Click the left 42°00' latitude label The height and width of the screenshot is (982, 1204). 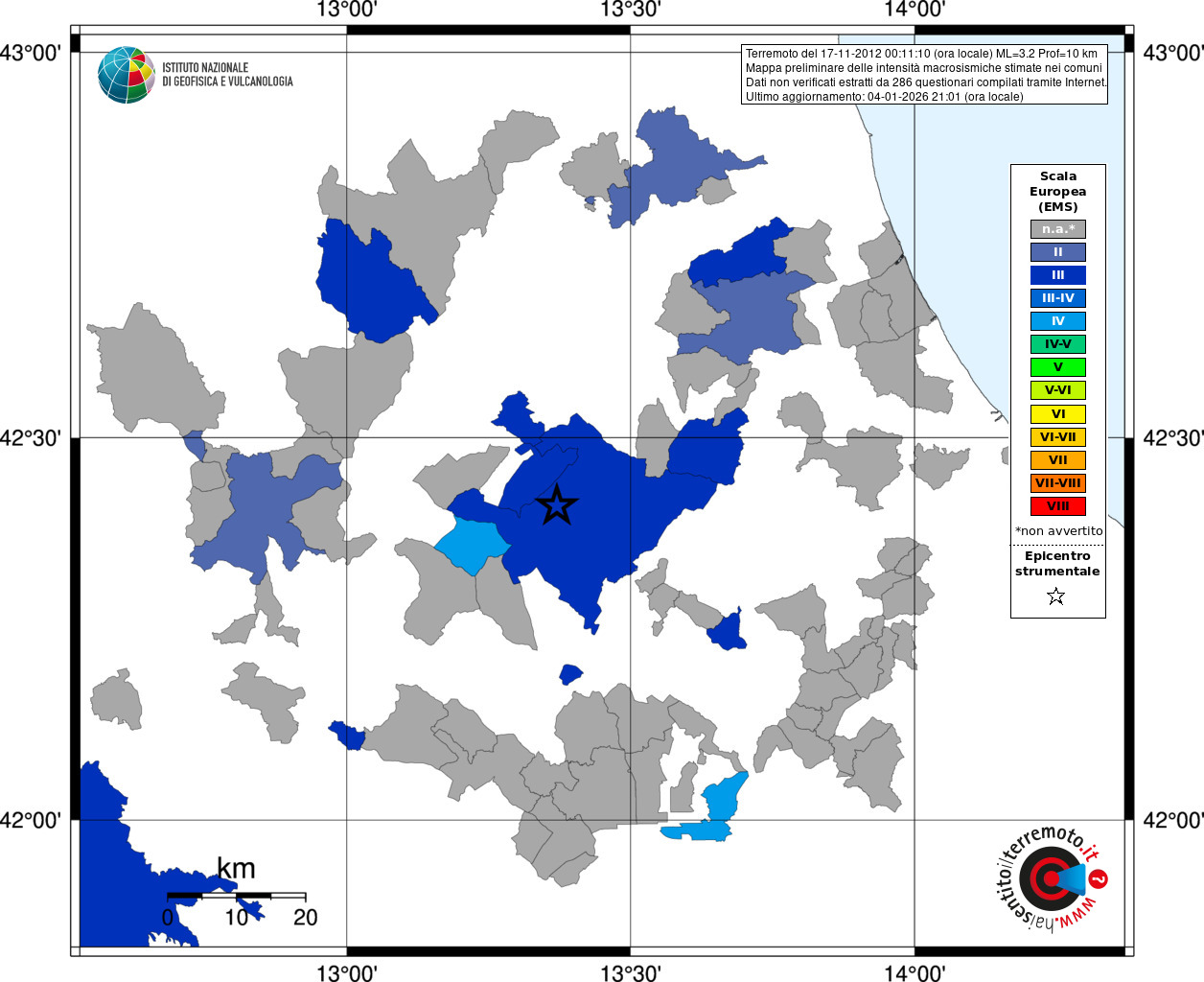(x=31, y=821)
